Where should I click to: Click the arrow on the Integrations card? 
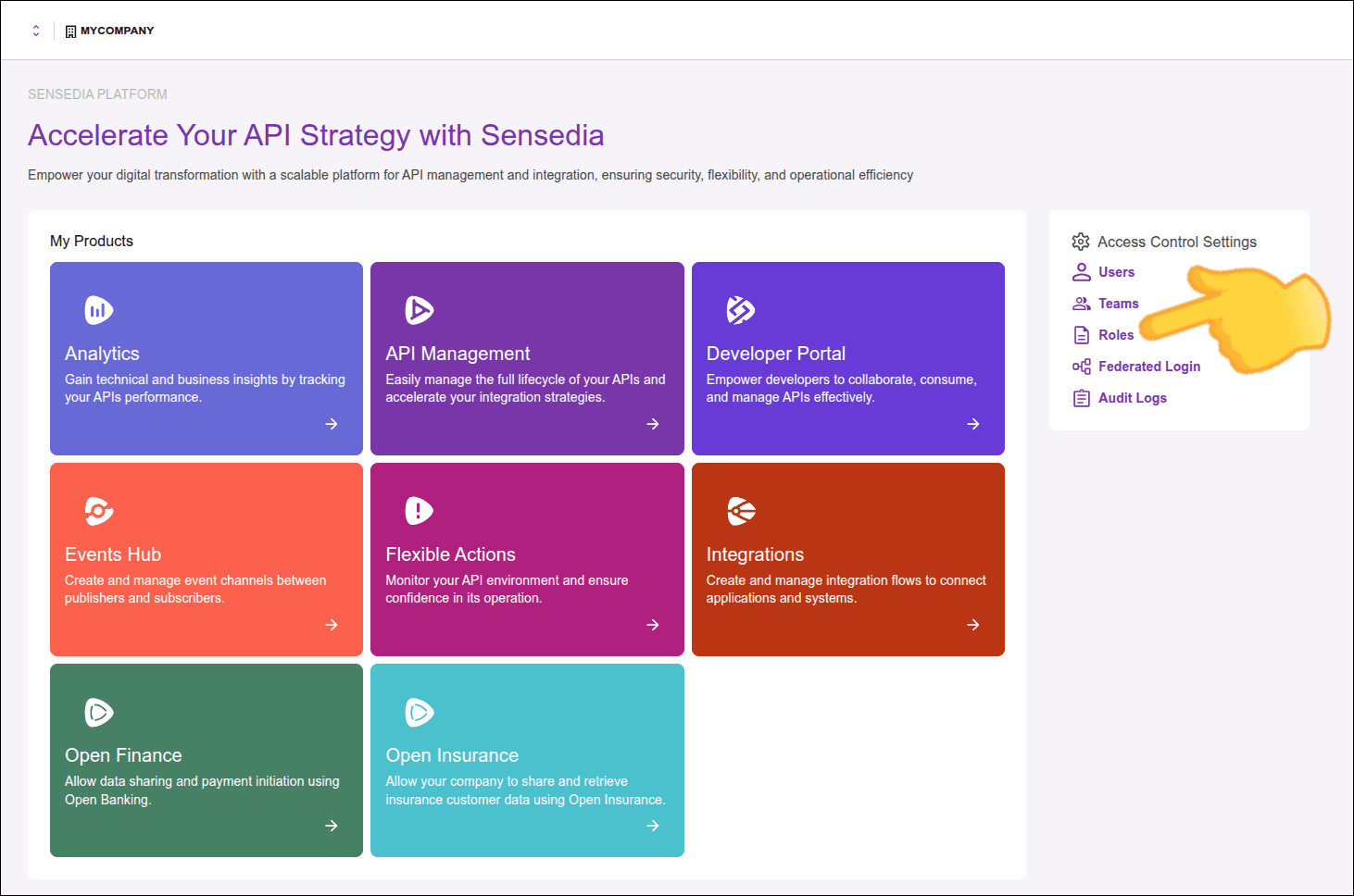point(972,625)
